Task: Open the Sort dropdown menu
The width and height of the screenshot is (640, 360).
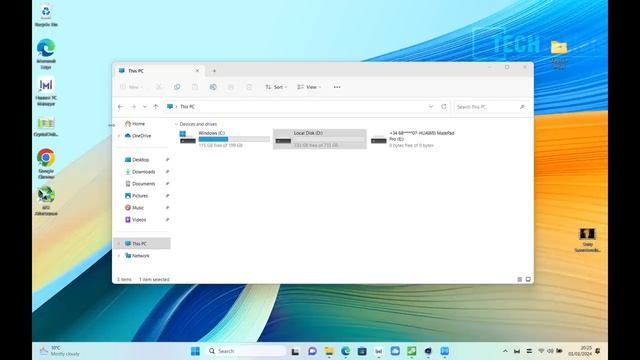Action: [276, 87]
